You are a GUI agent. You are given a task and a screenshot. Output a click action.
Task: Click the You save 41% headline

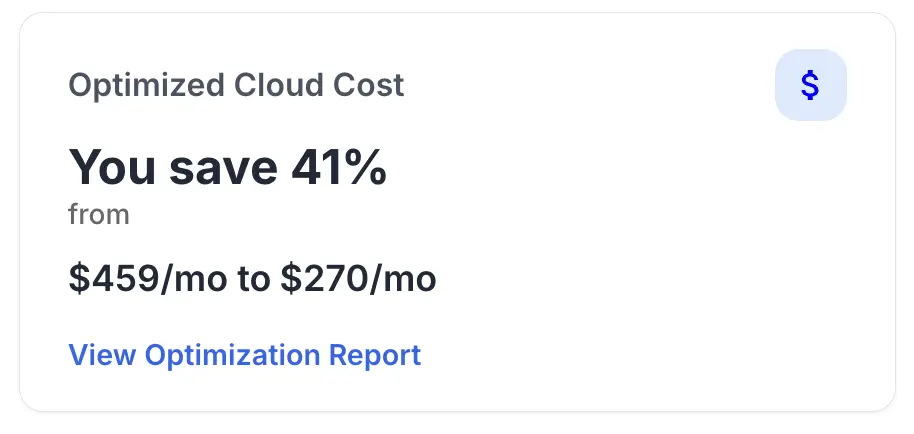tap(228, 167)
